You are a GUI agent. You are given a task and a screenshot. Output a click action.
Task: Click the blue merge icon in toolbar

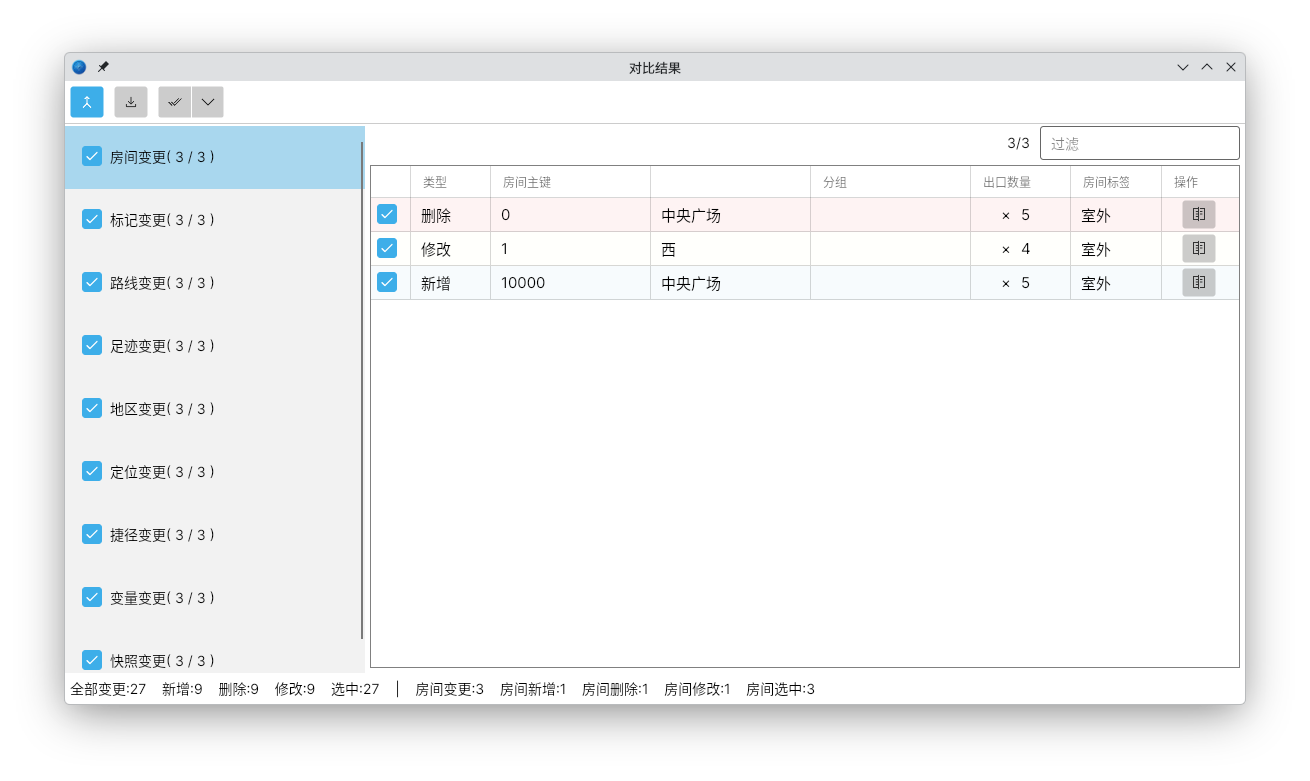[x=87, y=102]
